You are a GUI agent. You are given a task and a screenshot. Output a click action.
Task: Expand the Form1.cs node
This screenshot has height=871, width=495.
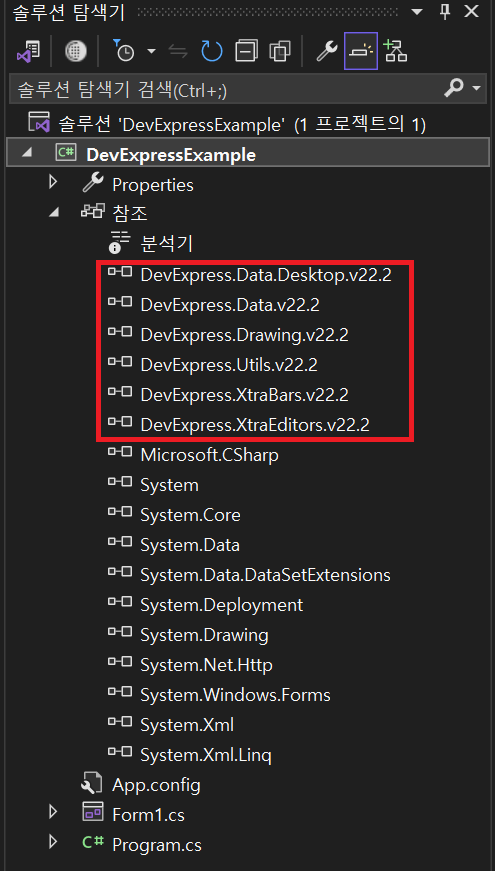pyautogui.click(x=53, y=812)
